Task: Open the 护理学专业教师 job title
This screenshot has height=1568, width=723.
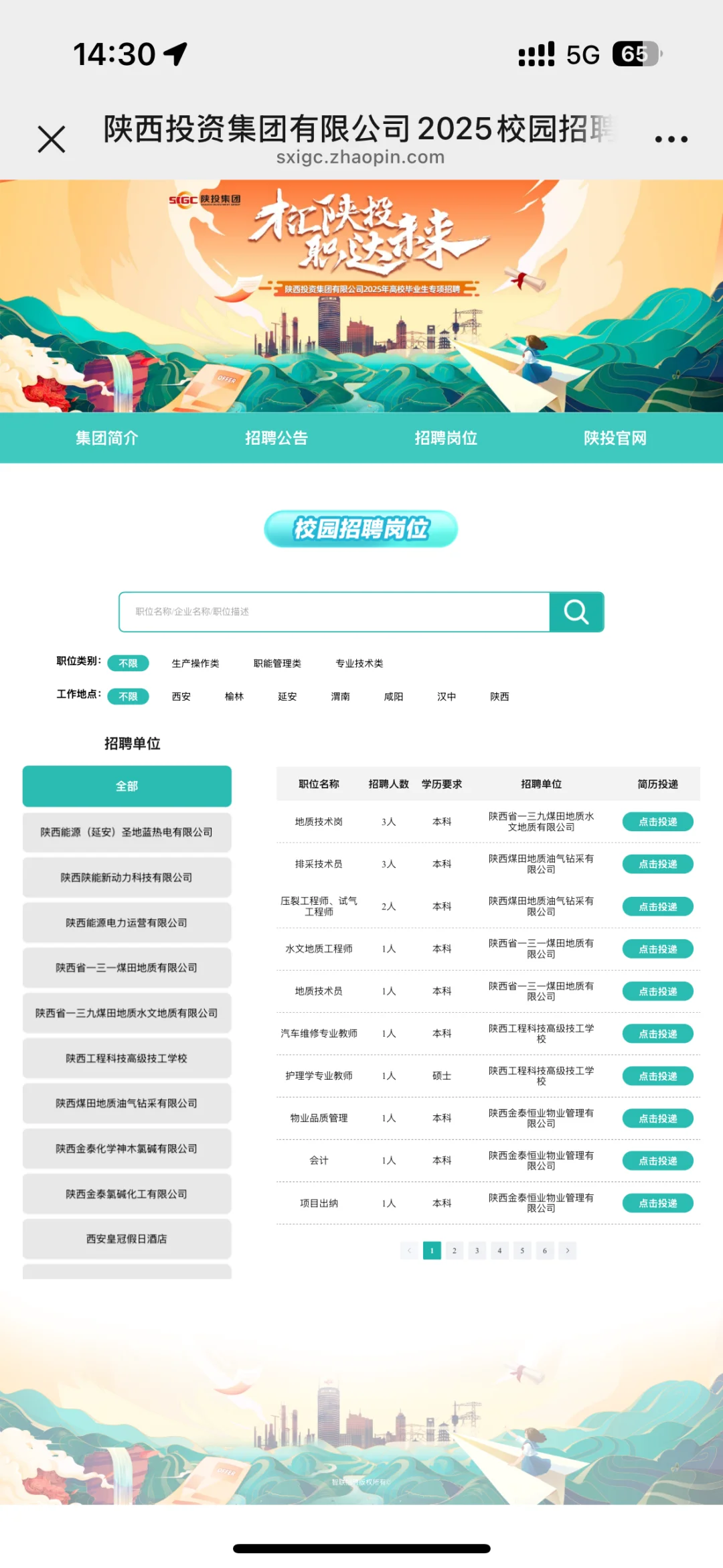Action: pos(319,1076)
